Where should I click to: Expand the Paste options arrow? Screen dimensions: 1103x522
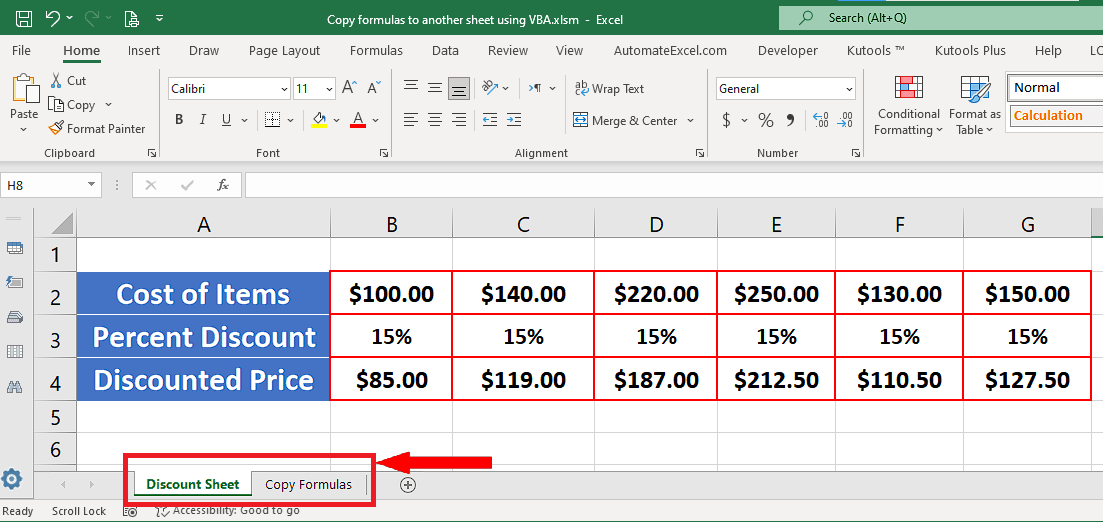coord(24,129)
